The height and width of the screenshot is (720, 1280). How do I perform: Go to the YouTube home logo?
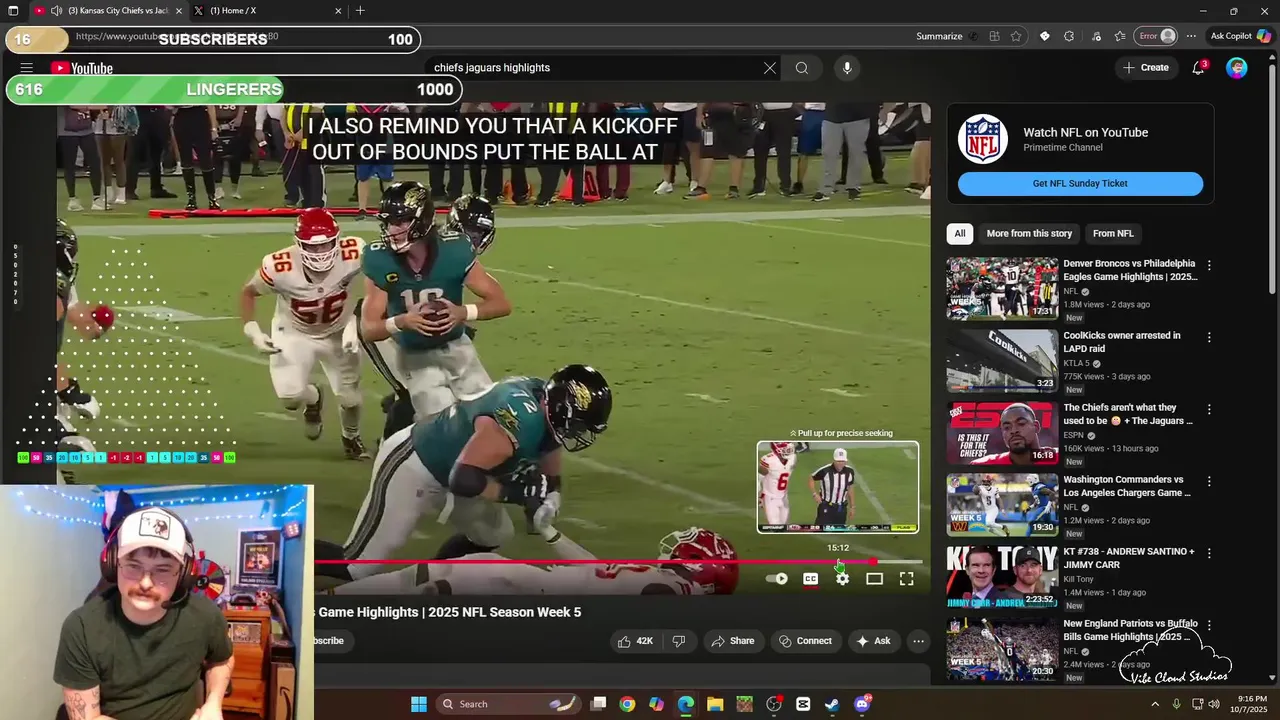(82, 68)
